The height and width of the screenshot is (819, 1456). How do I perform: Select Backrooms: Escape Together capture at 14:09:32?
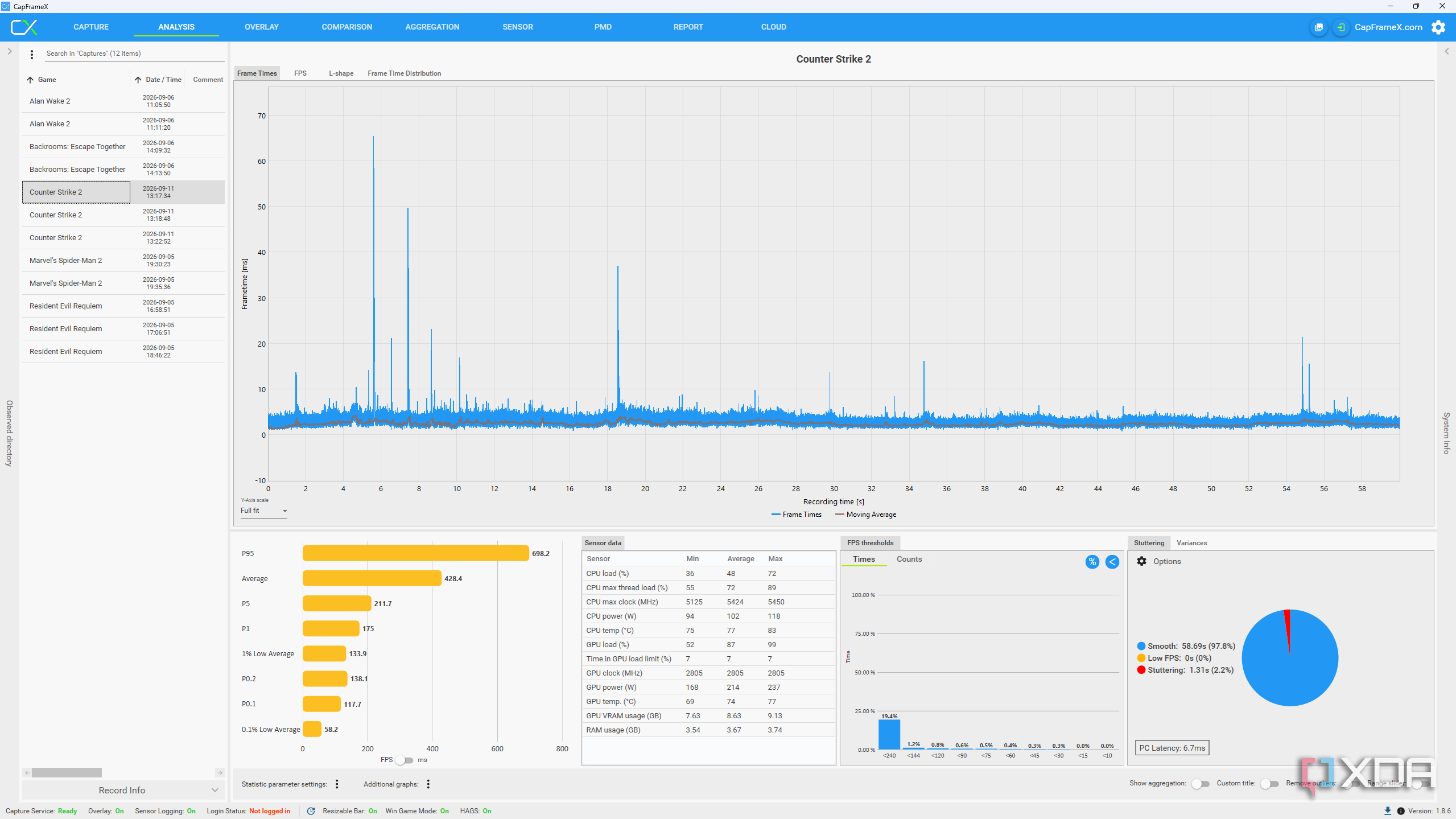click(x=123, y=147)
